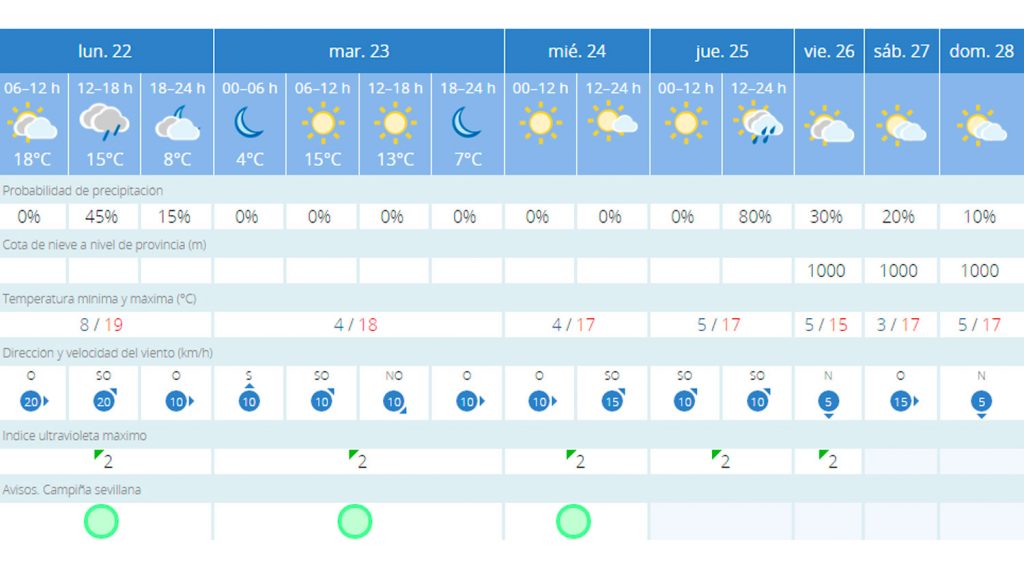Click the UV index 2 marker under Friday
Viewport: 1024px width, 576px height.
(827, 461)
